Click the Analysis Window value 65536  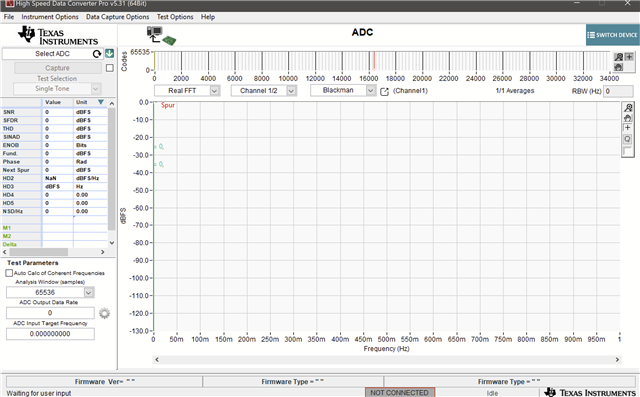[45, 293]
